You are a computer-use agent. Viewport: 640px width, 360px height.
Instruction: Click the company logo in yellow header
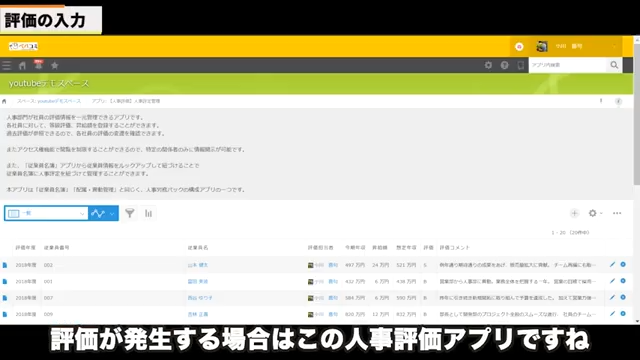[x=23, y=46]
